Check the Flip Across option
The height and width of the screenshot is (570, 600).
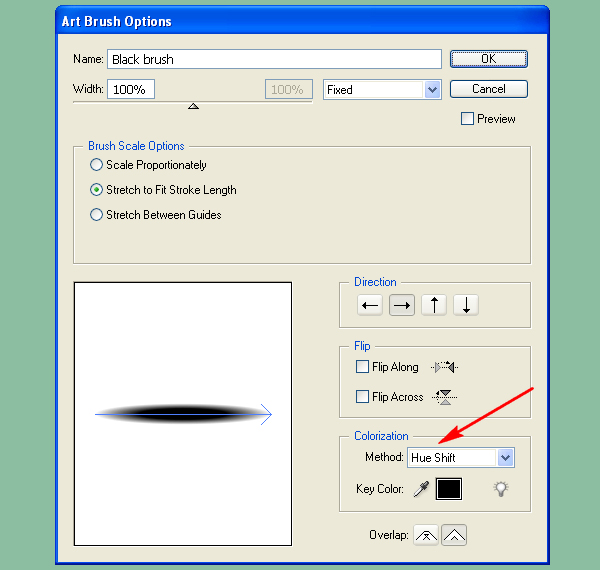[x=362, y=396]
